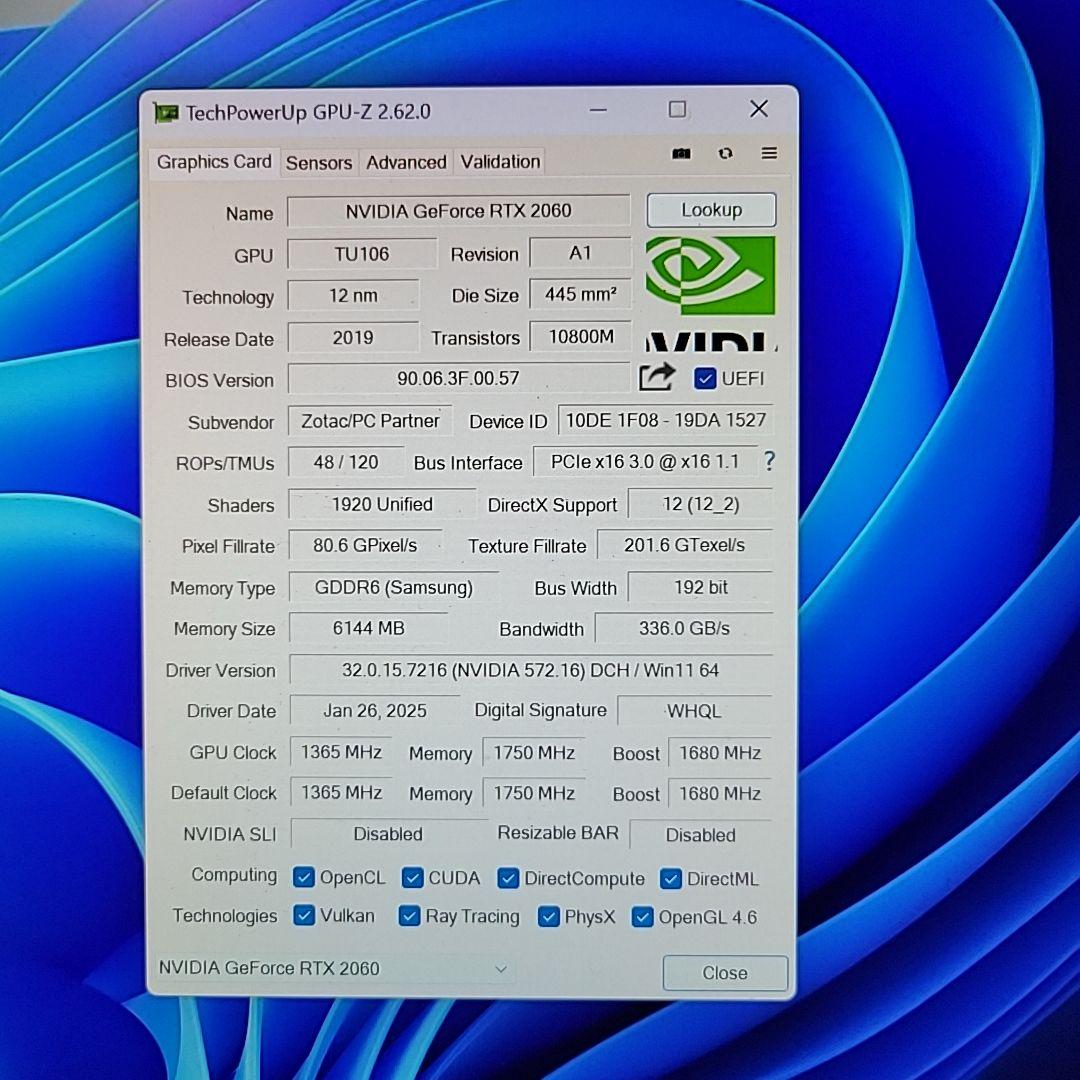Viewport: 1080px width, 1080px height.
Task: Capture a screenshot using the camera icon
Action: (x=681, y=153)
